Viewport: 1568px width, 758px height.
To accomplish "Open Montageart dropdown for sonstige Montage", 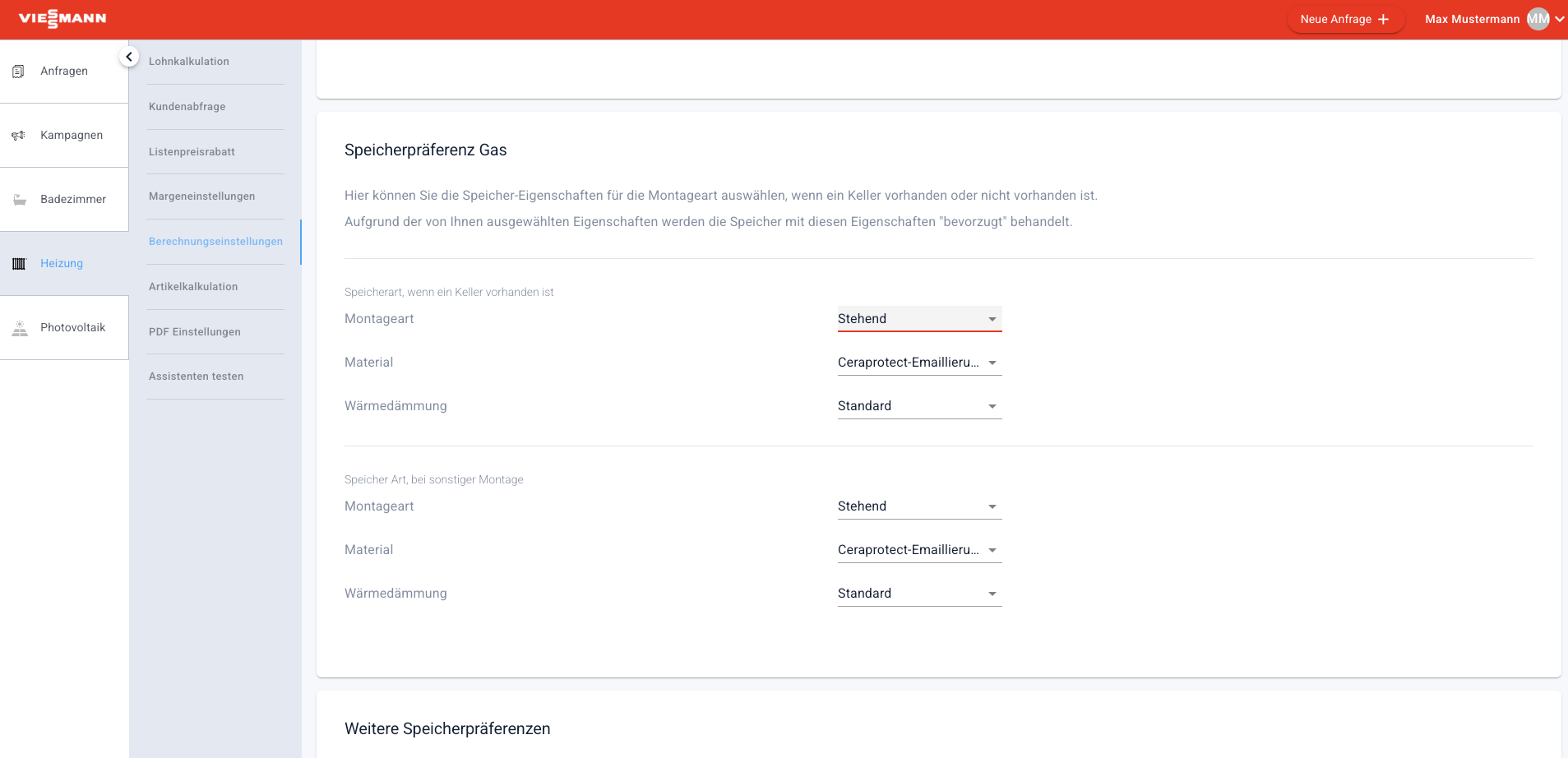I will pos(918,506).
